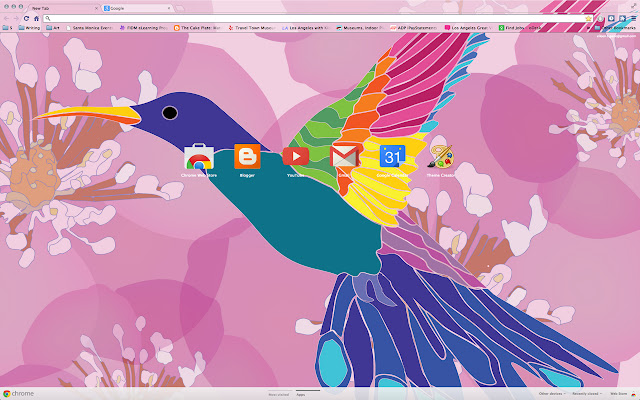Launch the Blogger app icon
The image size is (640, 400).
pyautogui.click(x=247, y=157)
